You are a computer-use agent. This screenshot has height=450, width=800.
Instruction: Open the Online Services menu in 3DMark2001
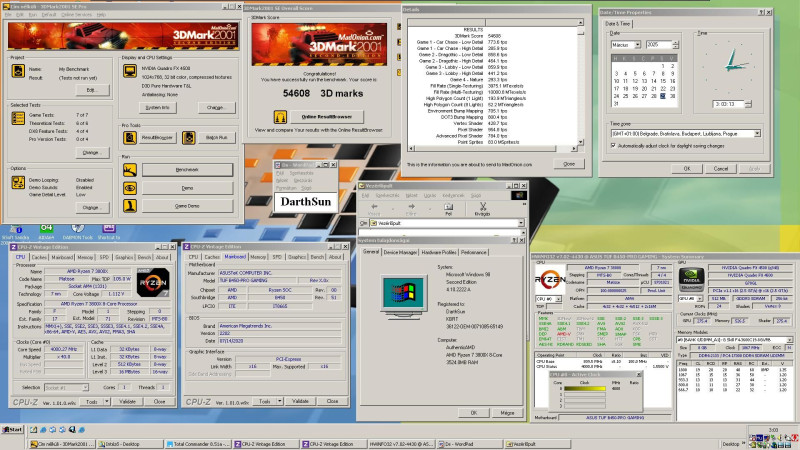[x=77, y=15]
